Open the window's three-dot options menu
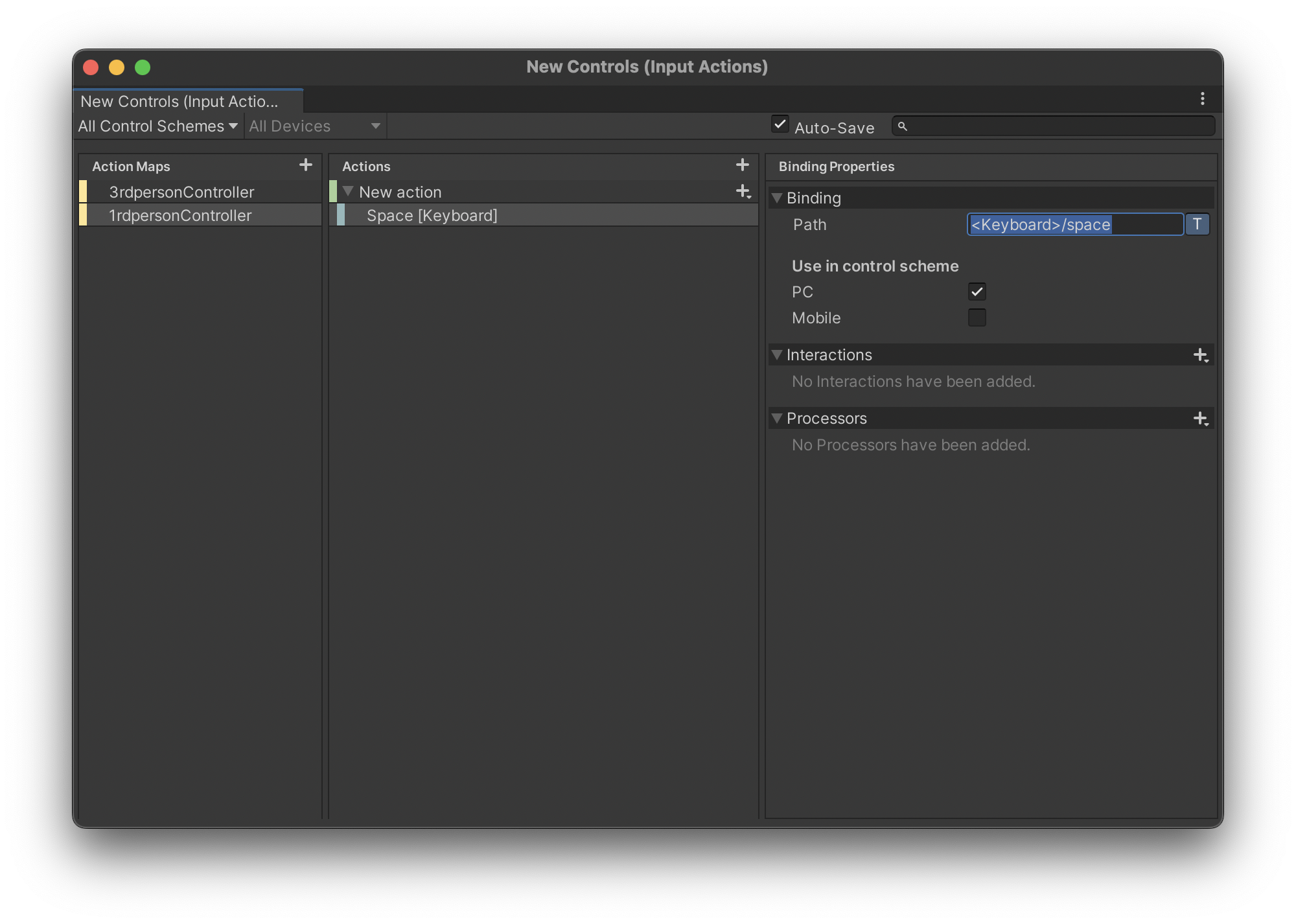1296x924 pixels. [1203, 98]
